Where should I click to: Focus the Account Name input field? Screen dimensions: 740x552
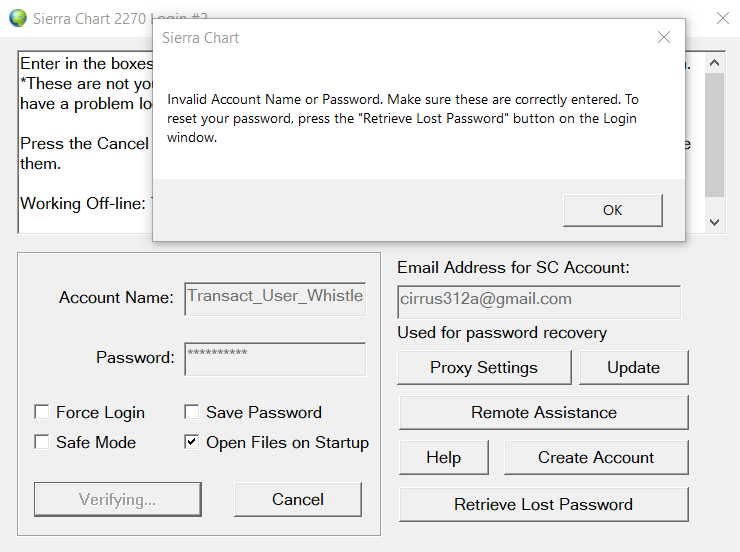click(x=275, y=299)
